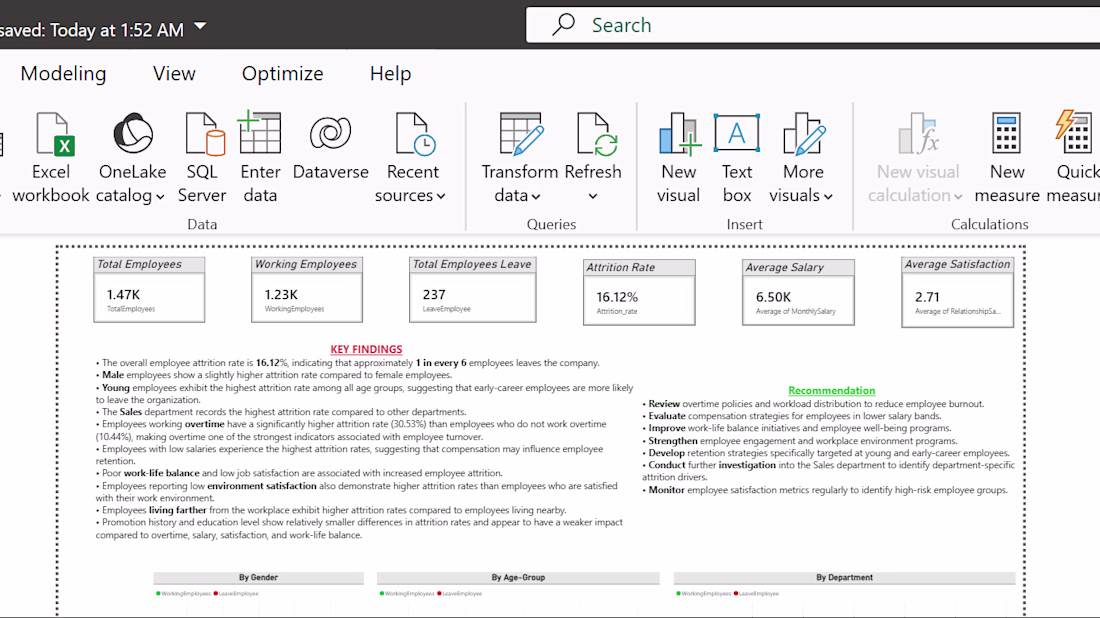Image resolution: width=1100 pixels, height=618 pixels.
Task: Click the LeaveEmployee legend under By Age-Group
Action: (x=460, y=593)
